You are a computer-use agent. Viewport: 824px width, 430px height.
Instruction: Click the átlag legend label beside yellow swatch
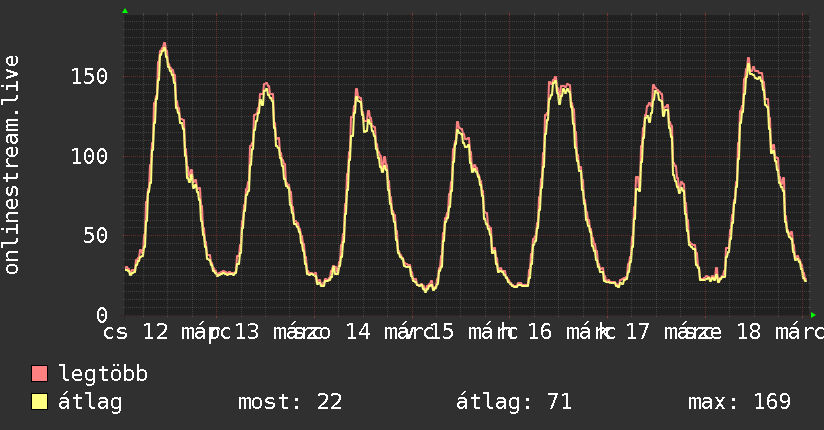tap(90, 403)
